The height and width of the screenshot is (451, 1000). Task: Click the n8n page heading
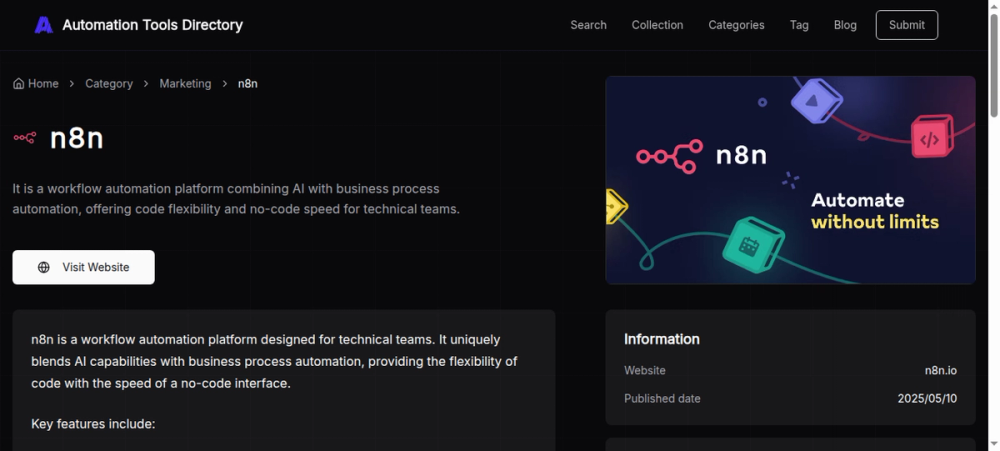[x=77, y=138]
